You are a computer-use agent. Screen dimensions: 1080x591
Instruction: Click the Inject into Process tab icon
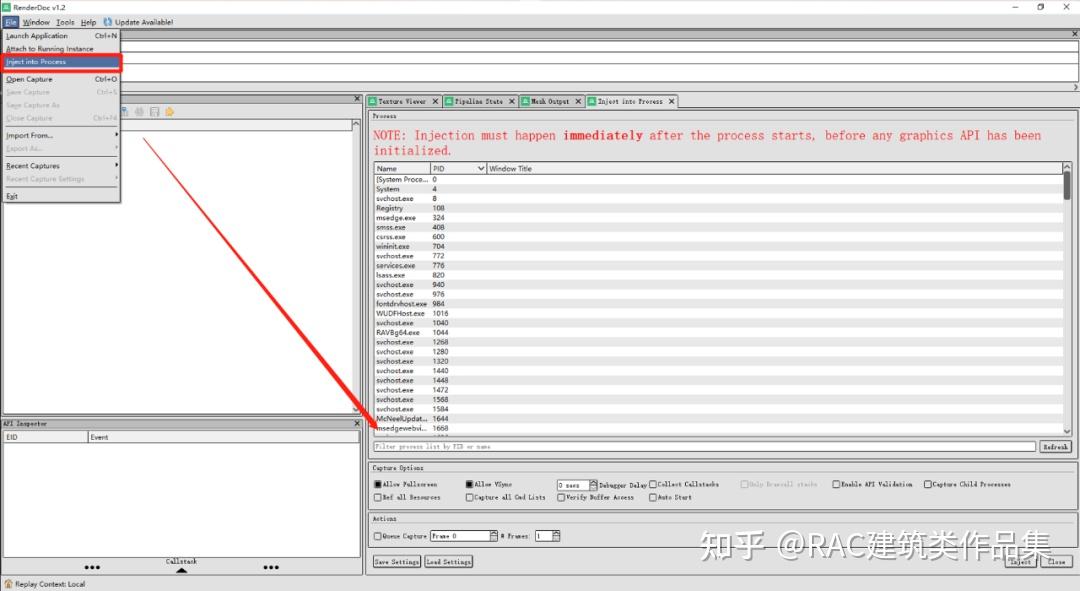[592, 101]
